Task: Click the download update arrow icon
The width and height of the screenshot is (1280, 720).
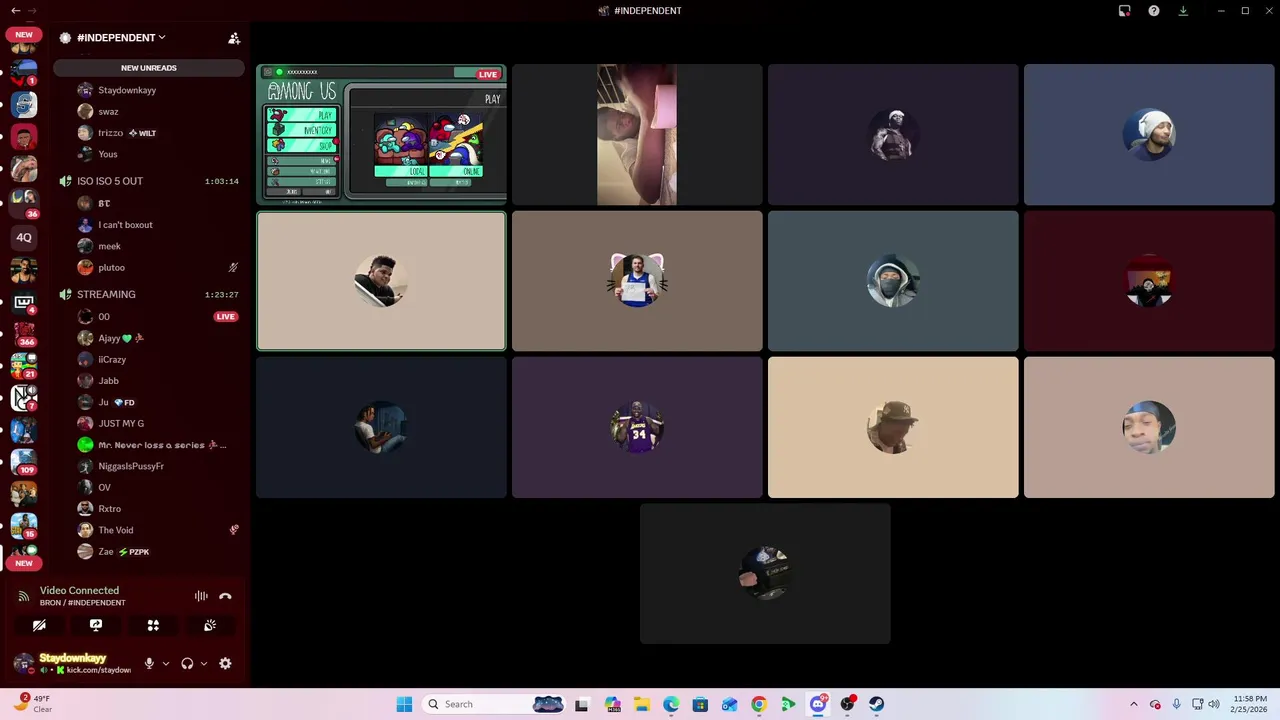Action: click(x=1183, y=11)
